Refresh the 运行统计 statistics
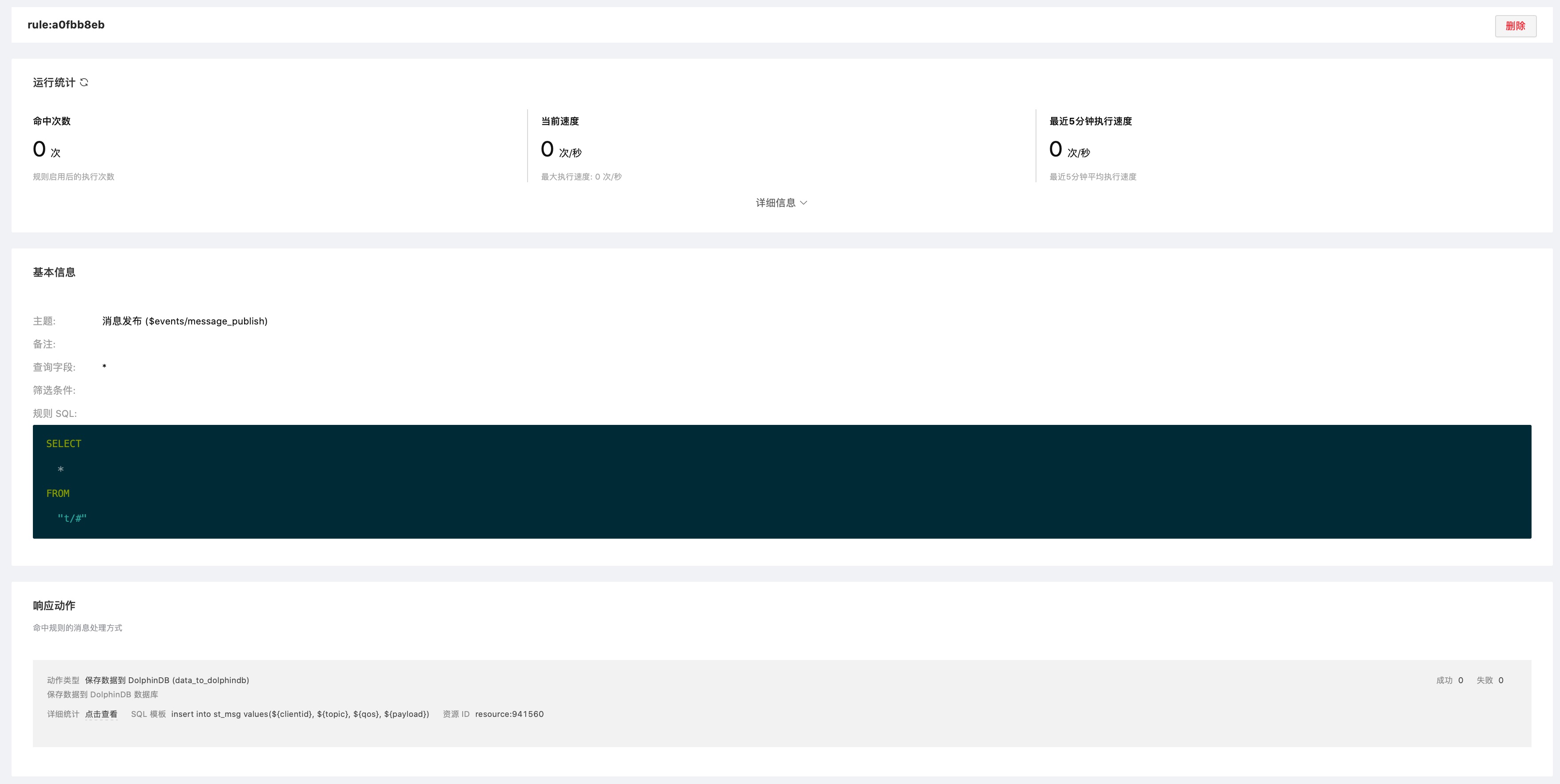The height and width of the screenshot is (784, 1560). pos(84,82)
